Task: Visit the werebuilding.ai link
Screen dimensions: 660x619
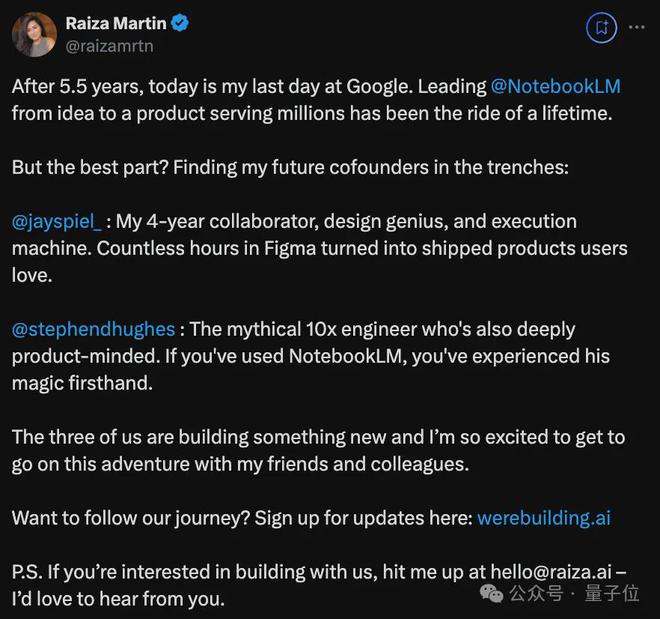Action: click(x=543, y=518)
